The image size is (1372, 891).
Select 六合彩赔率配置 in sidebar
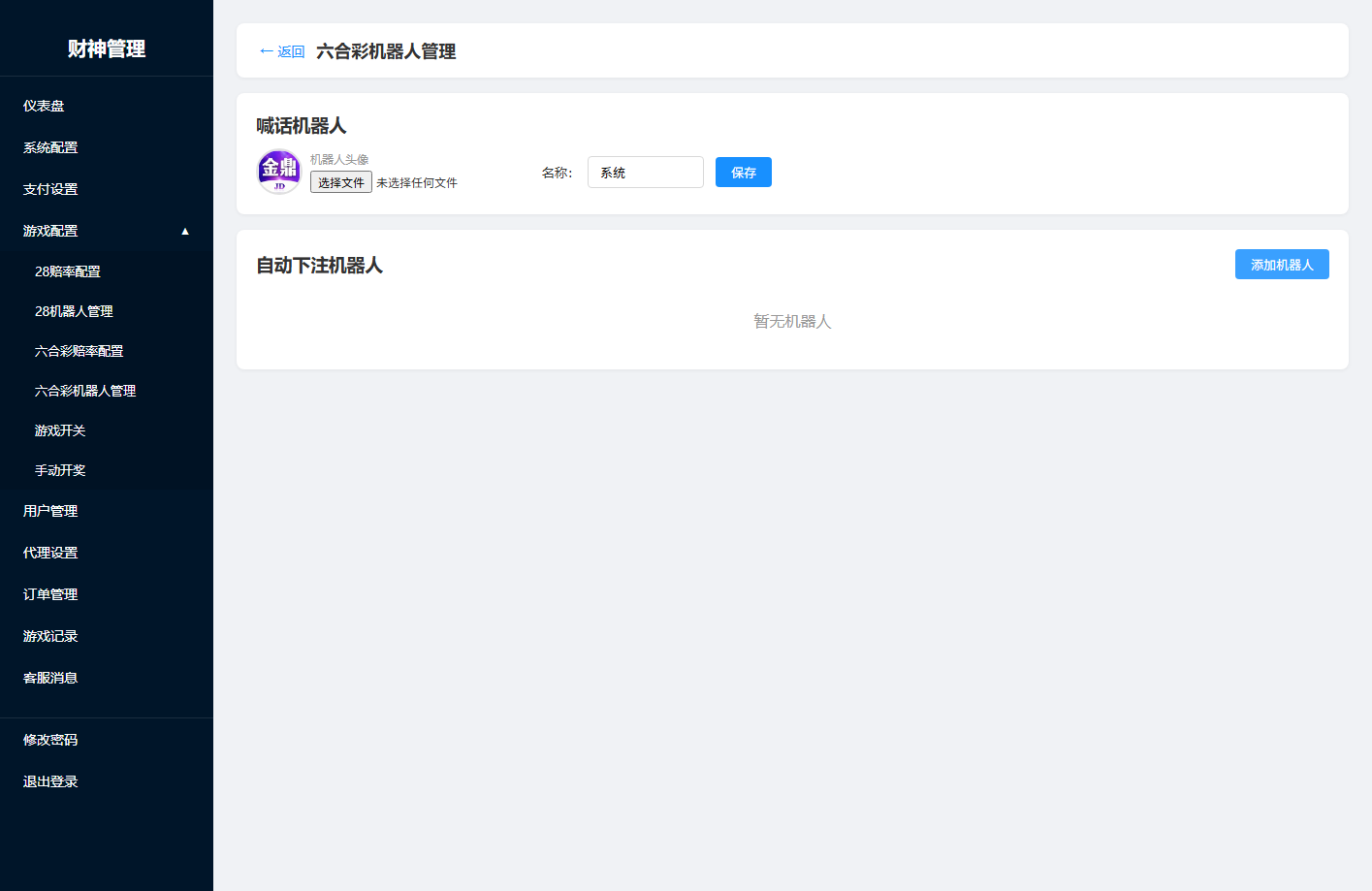pyautogui.click(x=80, y=351)
